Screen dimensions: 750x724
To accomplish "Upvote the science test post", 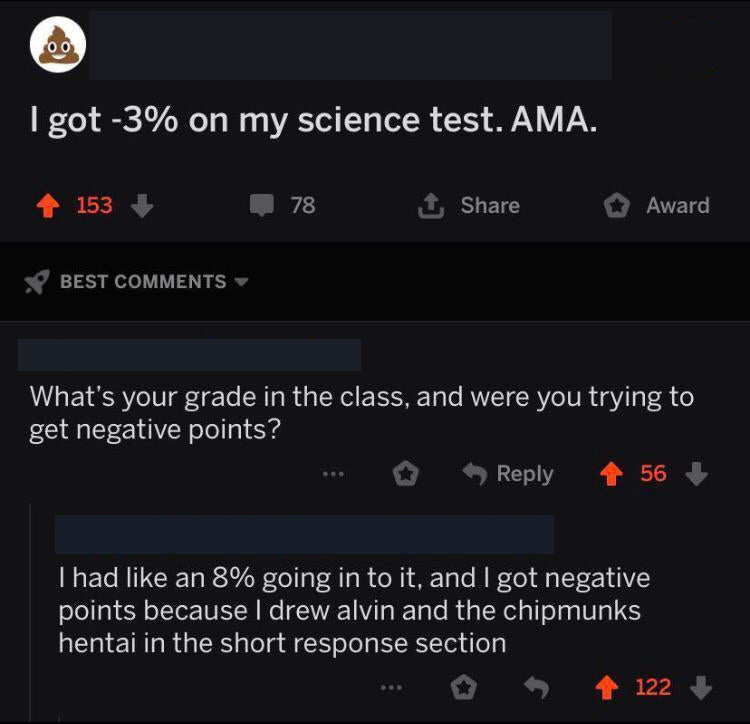I will coord(48,206).
